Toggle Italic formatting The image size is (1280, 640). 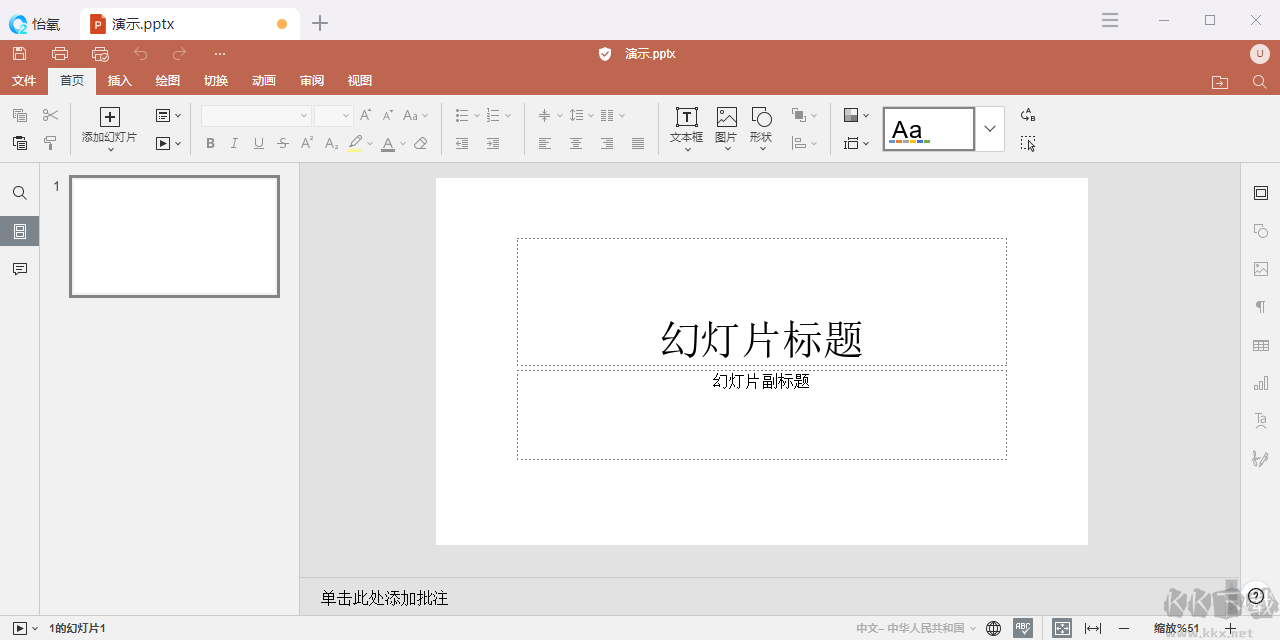click(x=234, y=144)
